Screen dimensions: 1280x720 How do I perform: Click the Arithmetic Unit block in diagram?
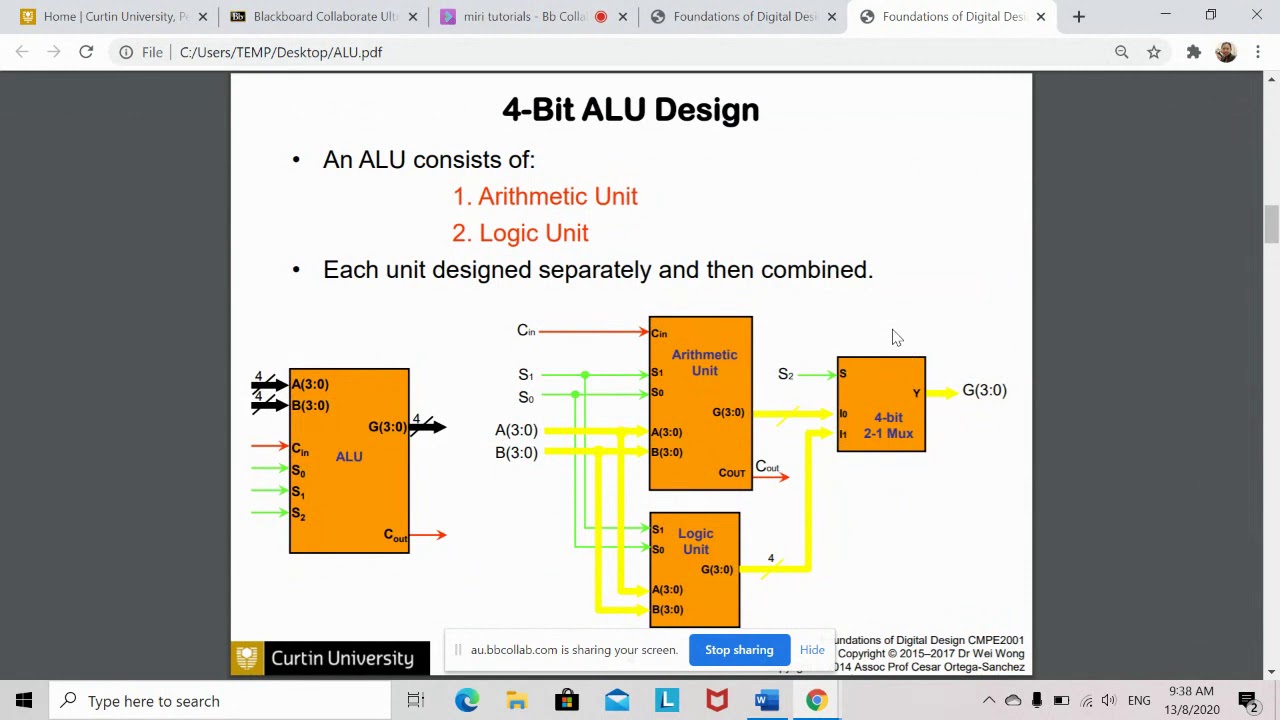coord(700,404)
